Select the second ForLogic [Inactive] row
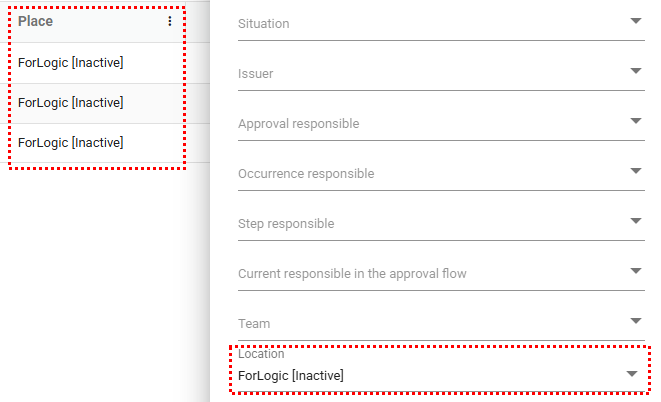The width and height of the screenshot is (661, 402). (x=71, y=103)
